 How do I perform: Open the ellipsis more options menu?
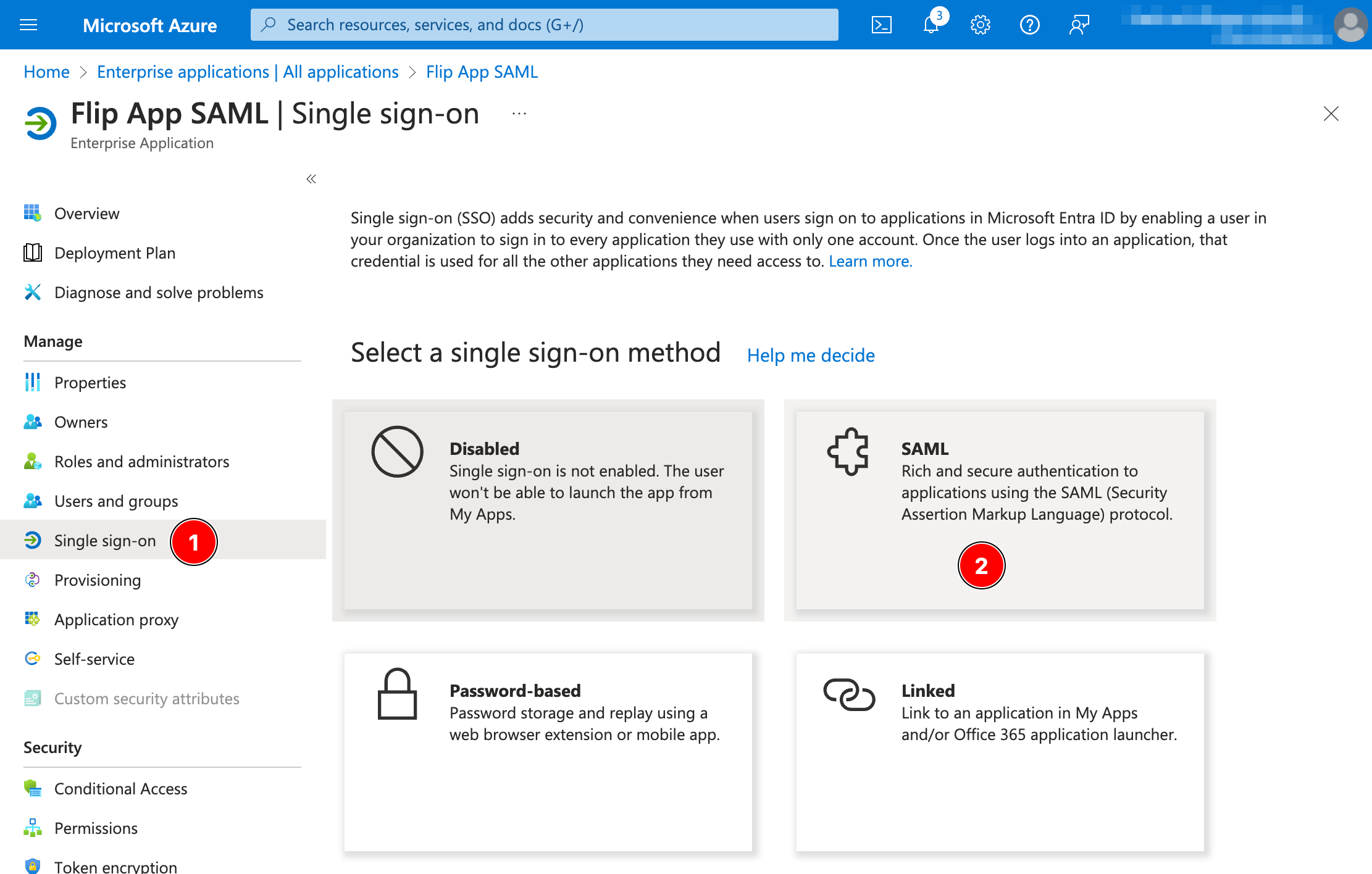point(519,114)
